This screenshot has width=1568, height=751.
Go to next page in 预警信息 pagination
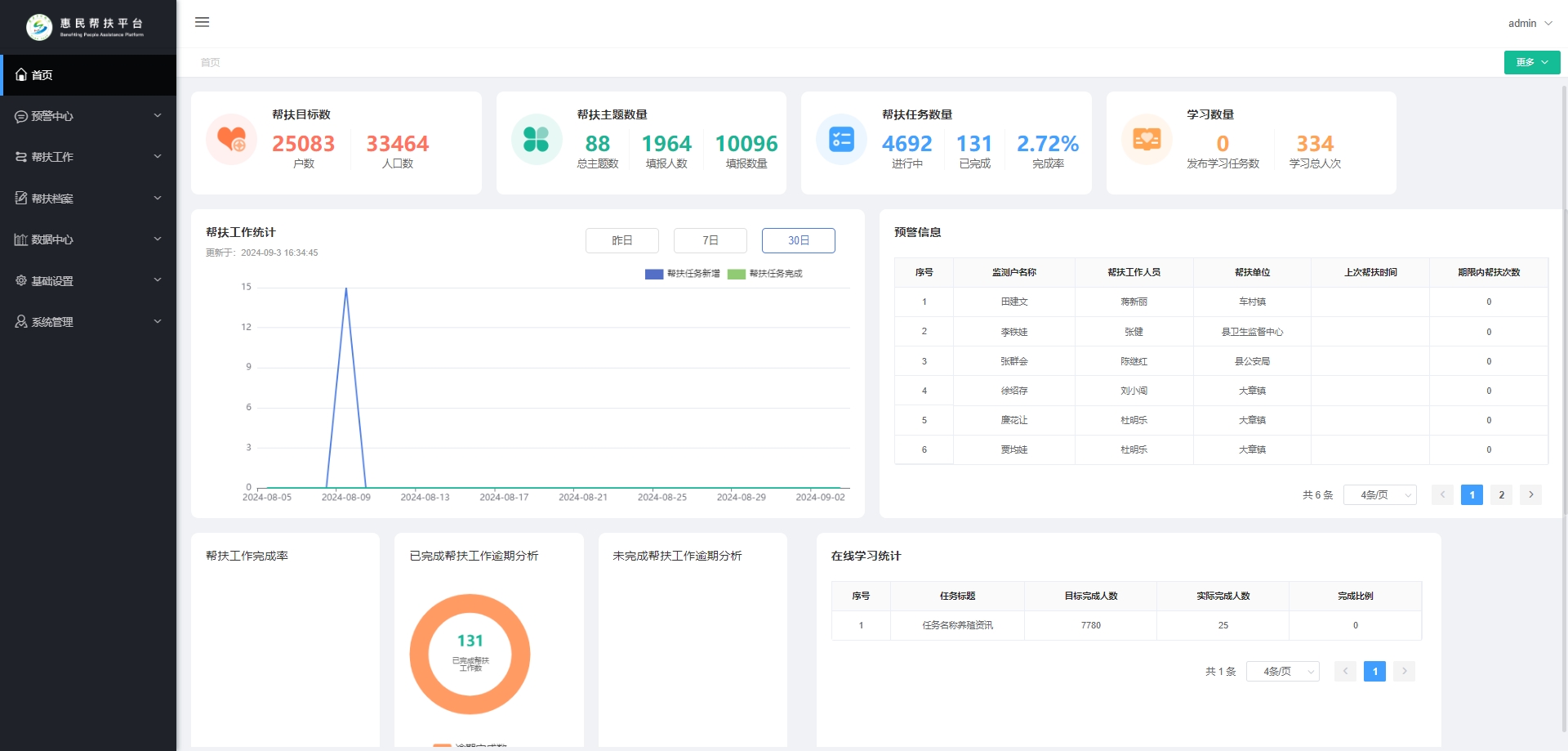[1530, 494]
